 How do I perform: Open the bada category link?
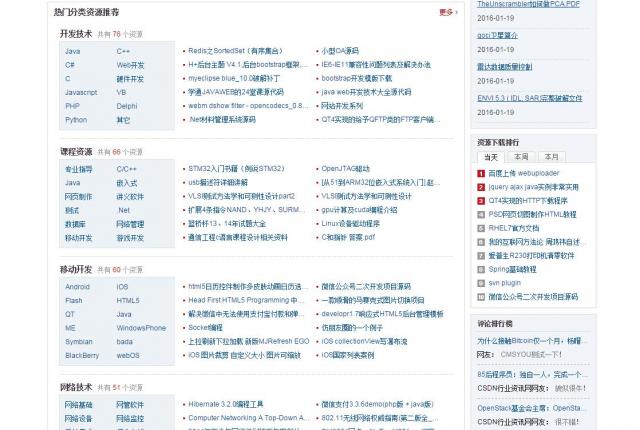pyautogui.click(x=124, y=341)
